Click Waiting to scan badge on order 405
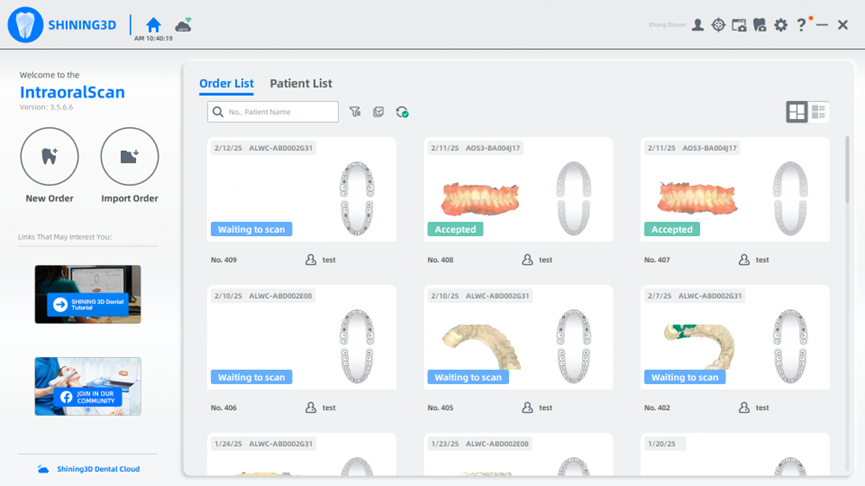Screen dimensions: 865x486 (x=468, y=377)
